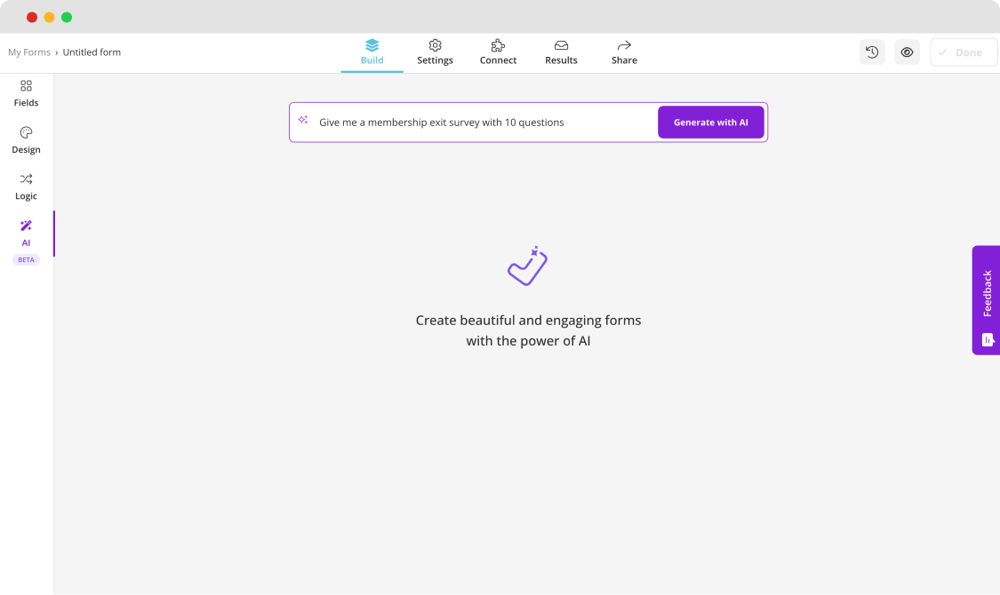The width and height of the screenshot is (1000, 595).
Task: Select the AI sidebar icon
Action: point(25,228)
